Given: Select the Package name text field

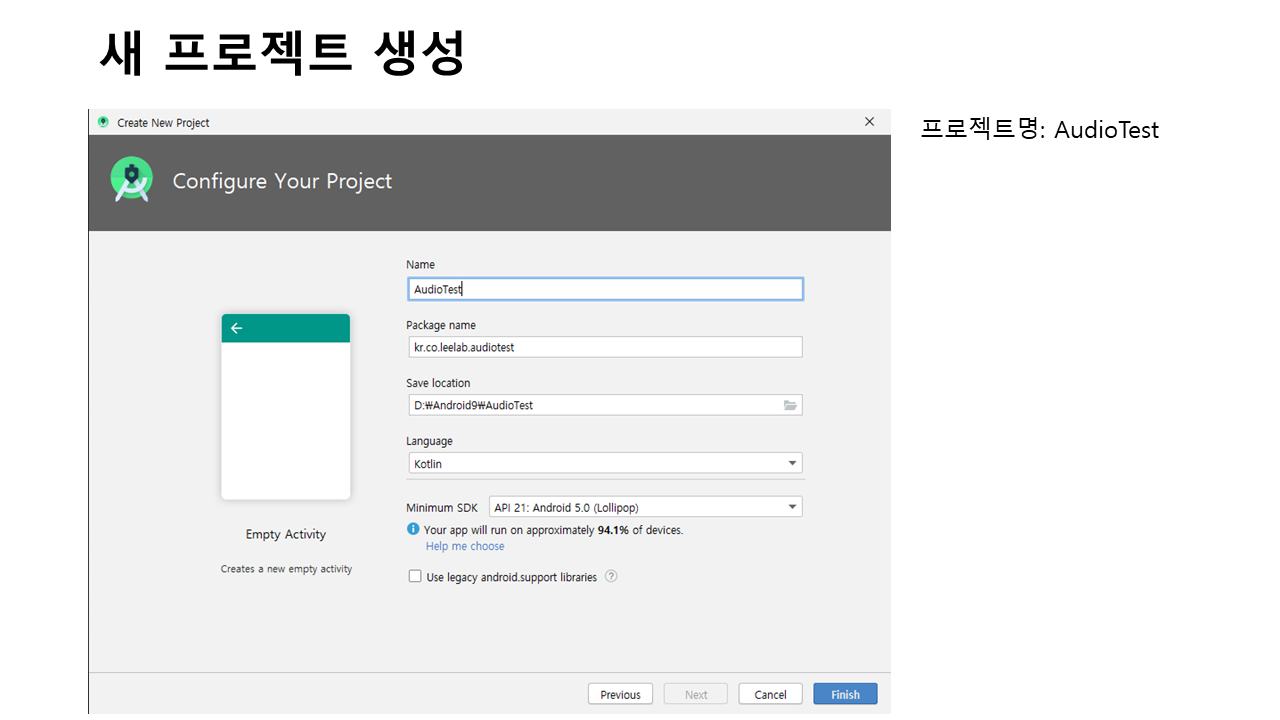Looking at the screenshot, I should pos(604,347).
